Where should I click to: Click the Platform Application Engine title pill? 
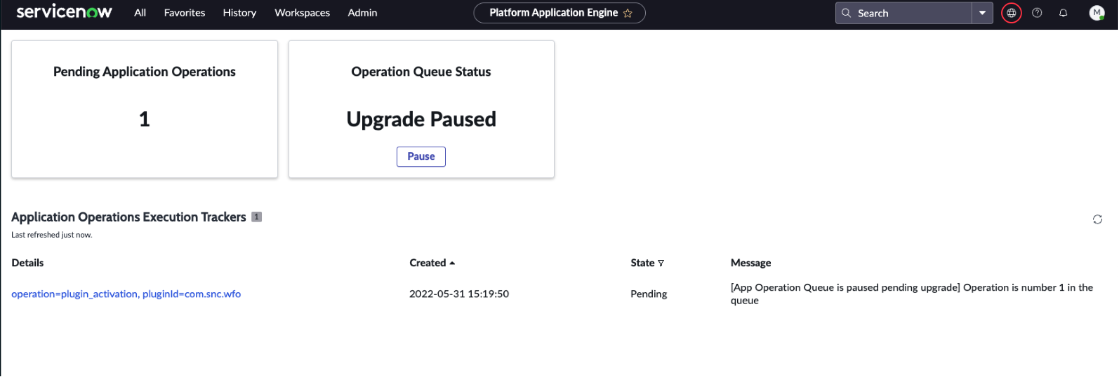(x=560, y=13)
